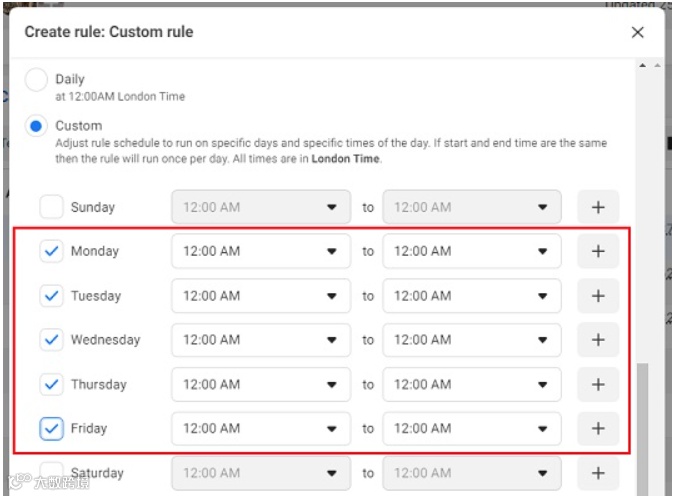Screen dimensions: 678x496
Task: Close the Create rule dialog
Action: [638, 32]
